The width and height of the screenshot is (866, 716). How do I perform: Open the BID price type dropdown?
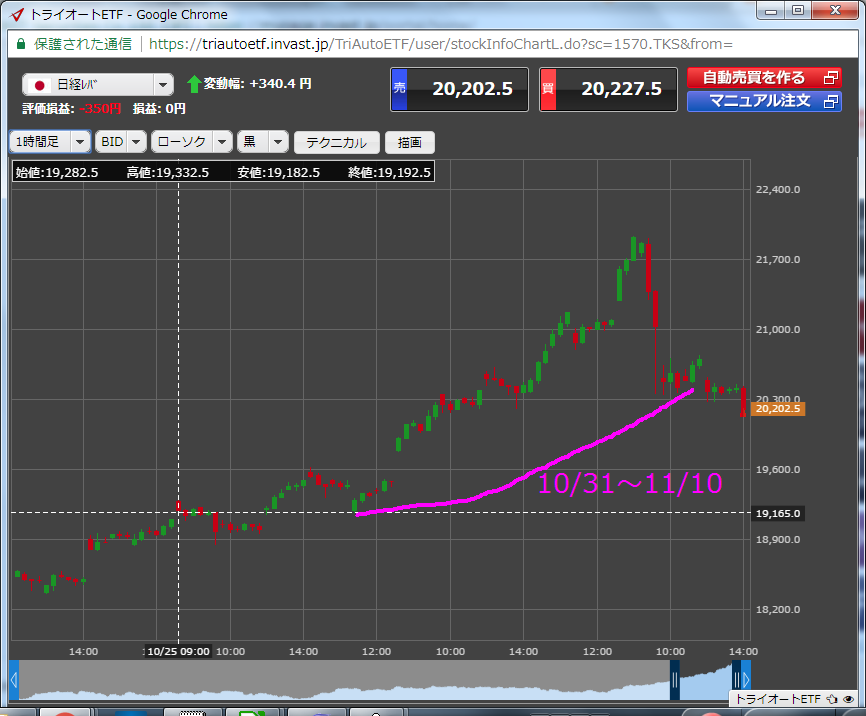(x=121, y=142)
